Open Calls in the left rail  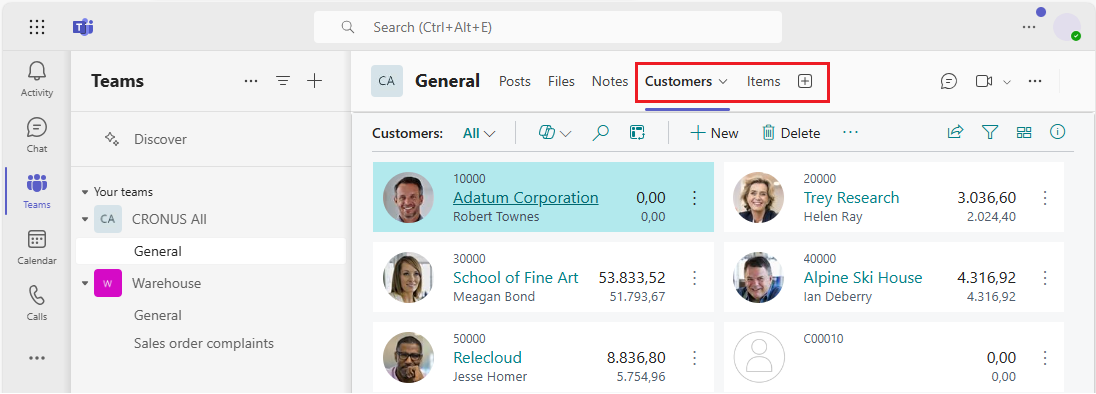(x=37, y=302)
